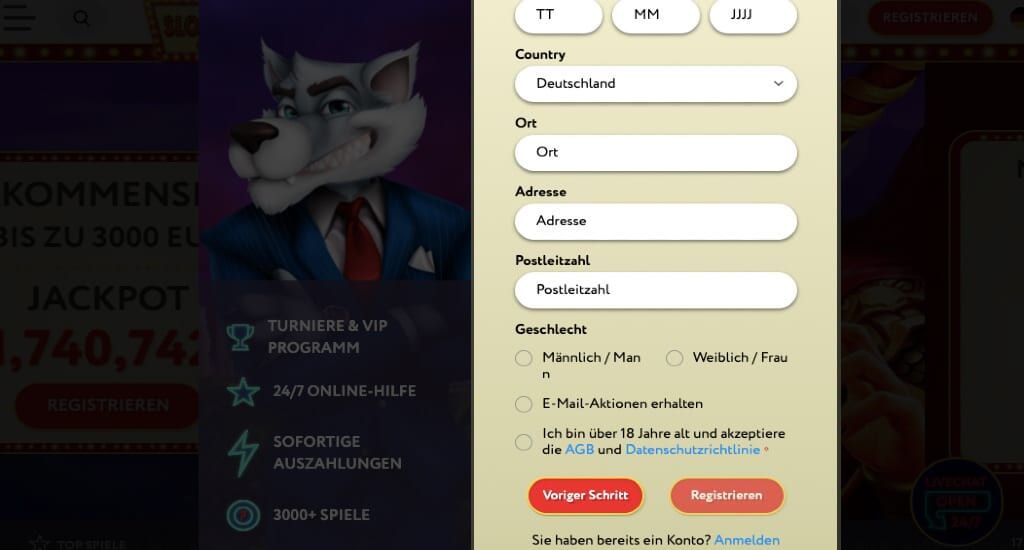Screen dimensions: 1024x550
Task: Click the trophy icon for Turniere & VIP
Action: [x=240, y=337]
